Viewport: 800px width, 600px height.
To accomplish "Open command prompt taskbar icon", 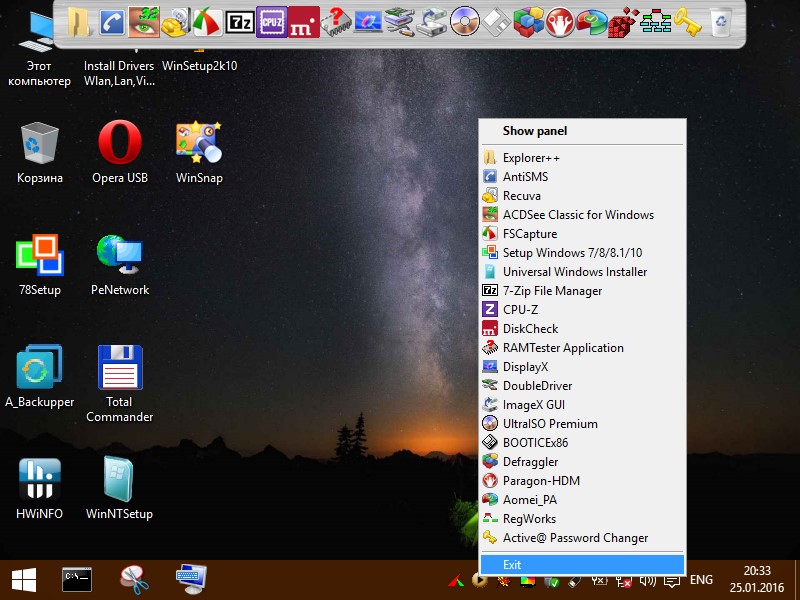I will click(x=77, y=580).
